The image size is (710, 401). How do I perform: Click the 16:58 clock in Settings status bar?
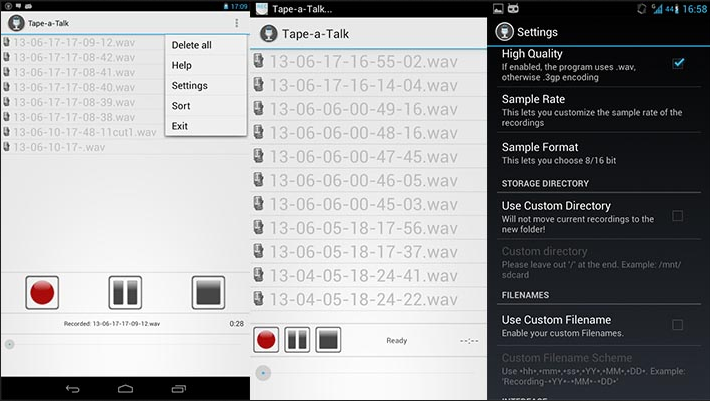pos(695,9)
